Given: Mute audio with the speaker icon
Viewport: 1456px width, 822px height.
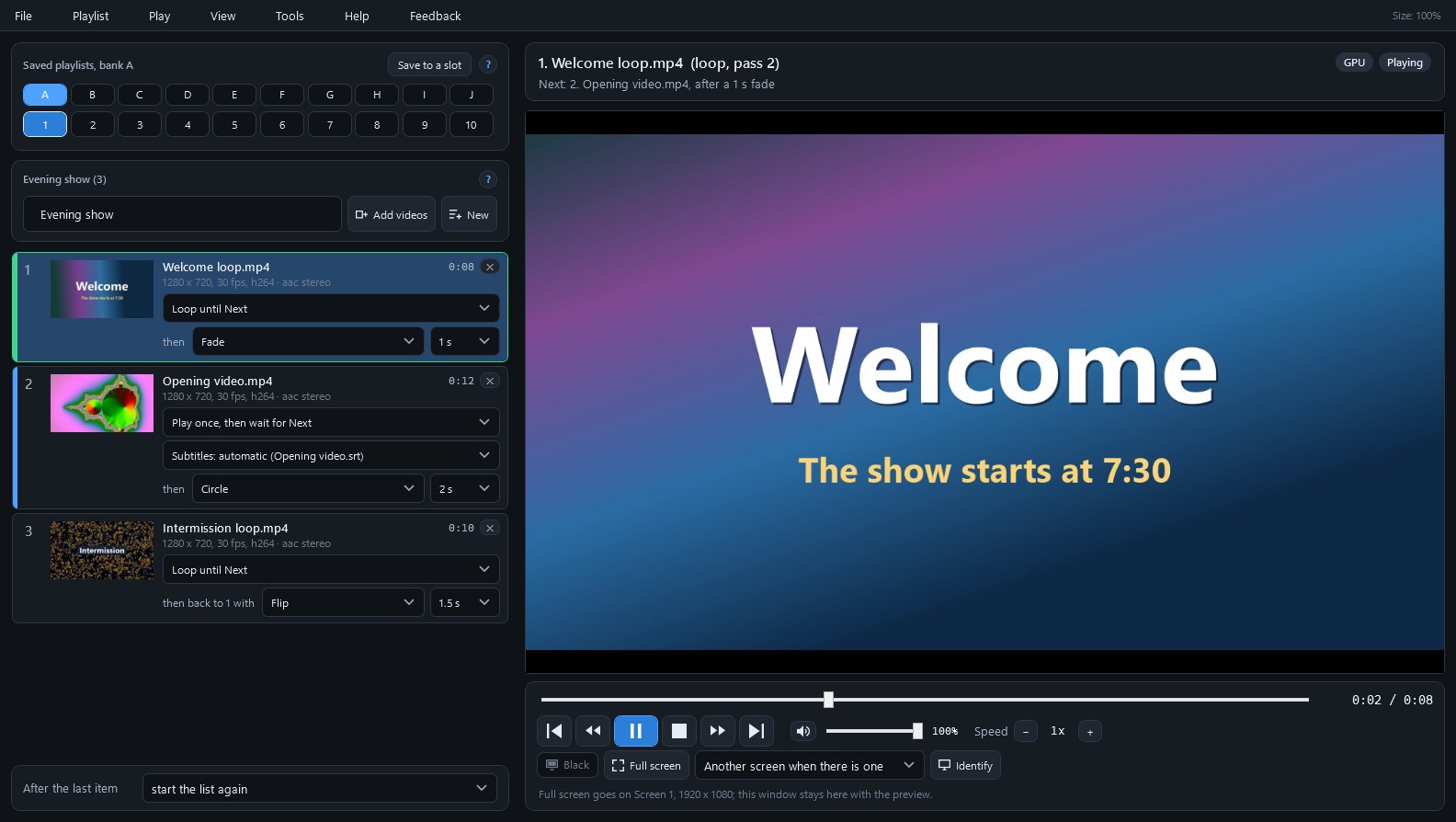Looking at the screenshot, I should coord(802,731).
